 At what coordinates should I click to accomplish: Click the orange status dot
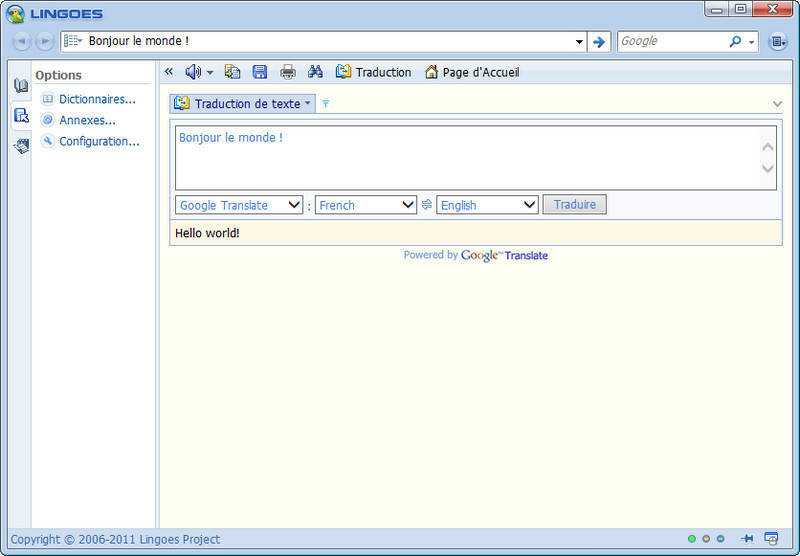pos(706,539)
